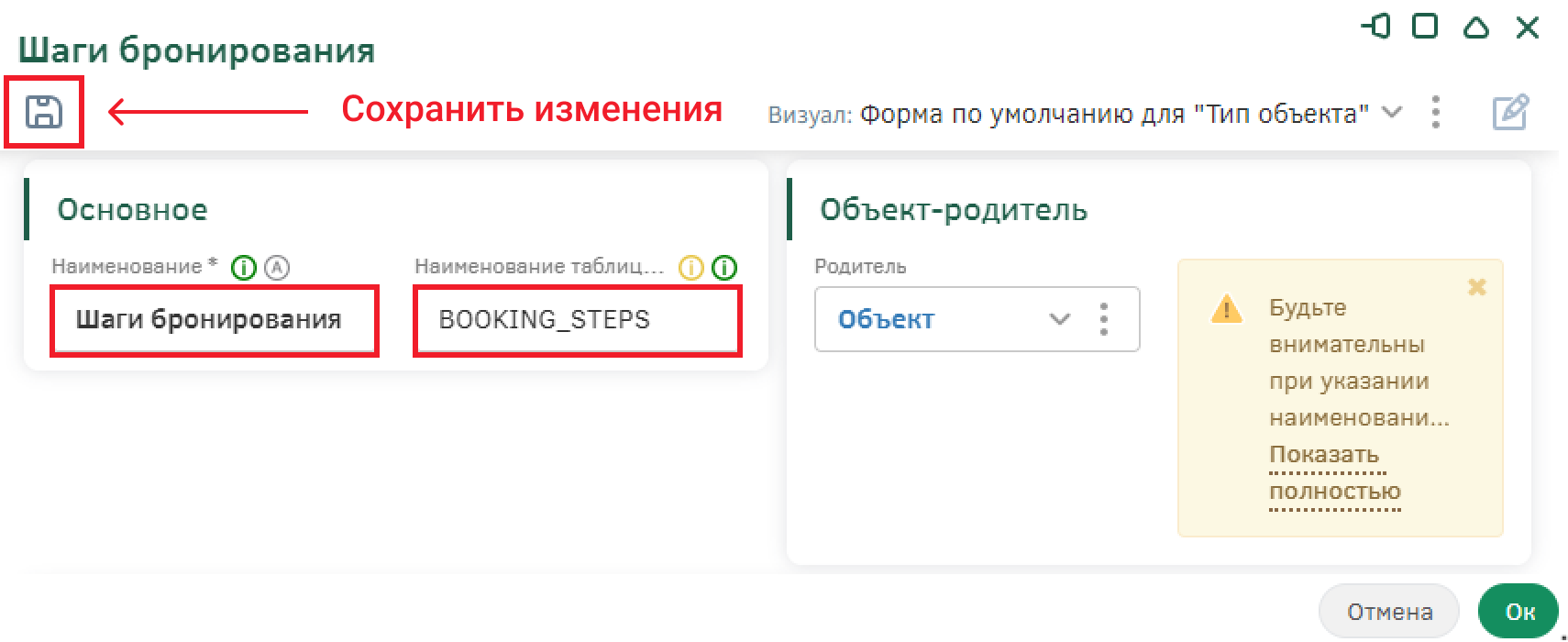Open the three-dot menu beside Визуал selector
The image size is (1568, 642).
1436,113
